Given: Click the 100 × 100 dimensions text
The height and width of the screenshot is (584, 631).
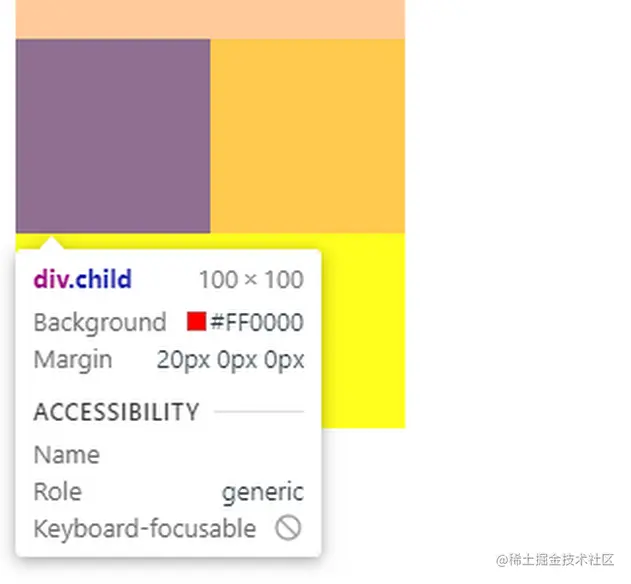Looking at the screenshot, I should 251,279.
